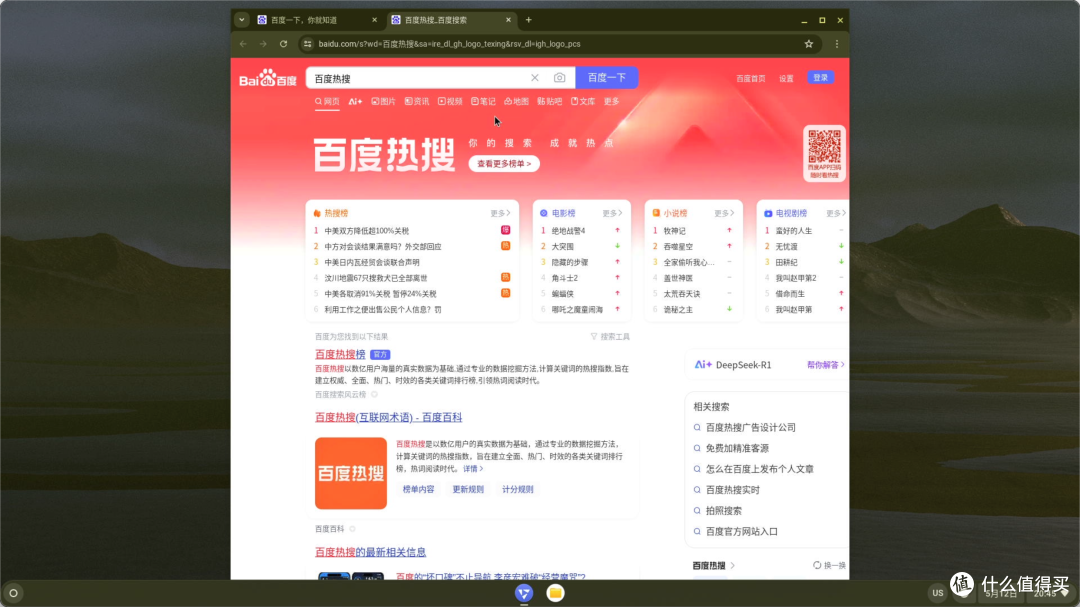Select the 地图 tab
1080x607 pixels.
pyautogui.click(x=517, y=101)
